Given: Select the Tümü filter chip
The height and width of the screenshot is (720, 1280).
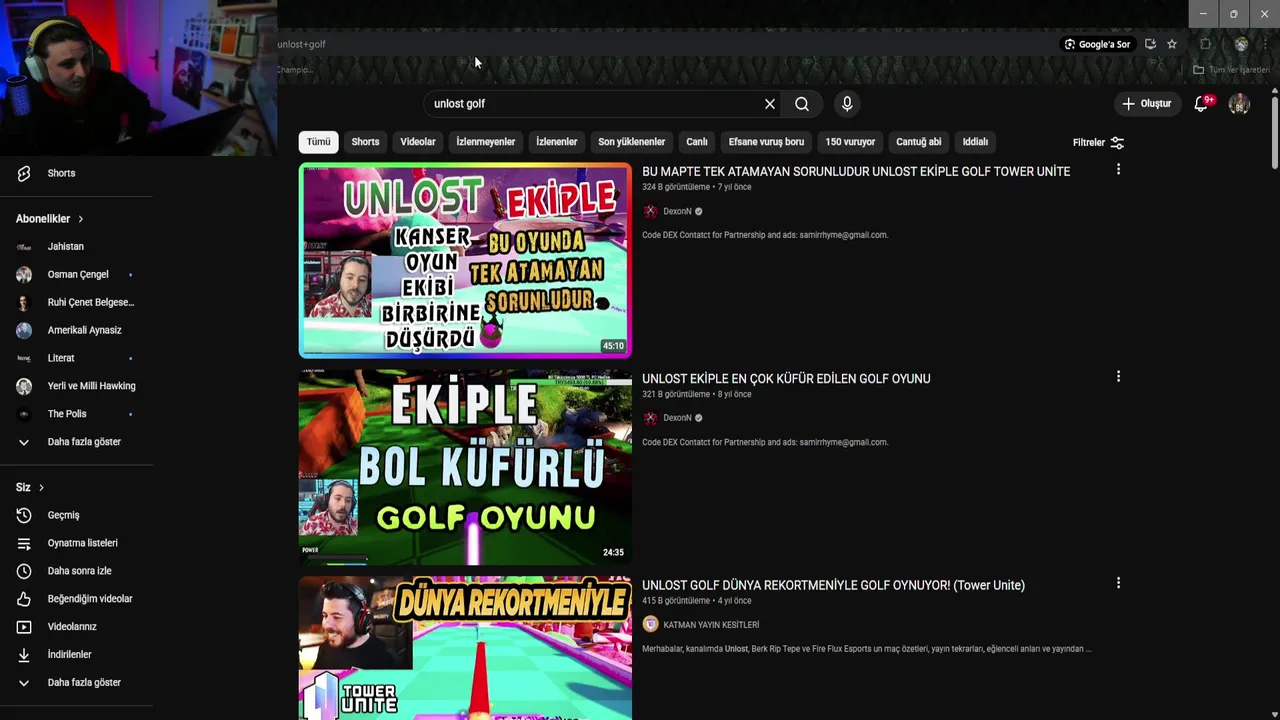Looking at the screenshot, I should 318,142.
